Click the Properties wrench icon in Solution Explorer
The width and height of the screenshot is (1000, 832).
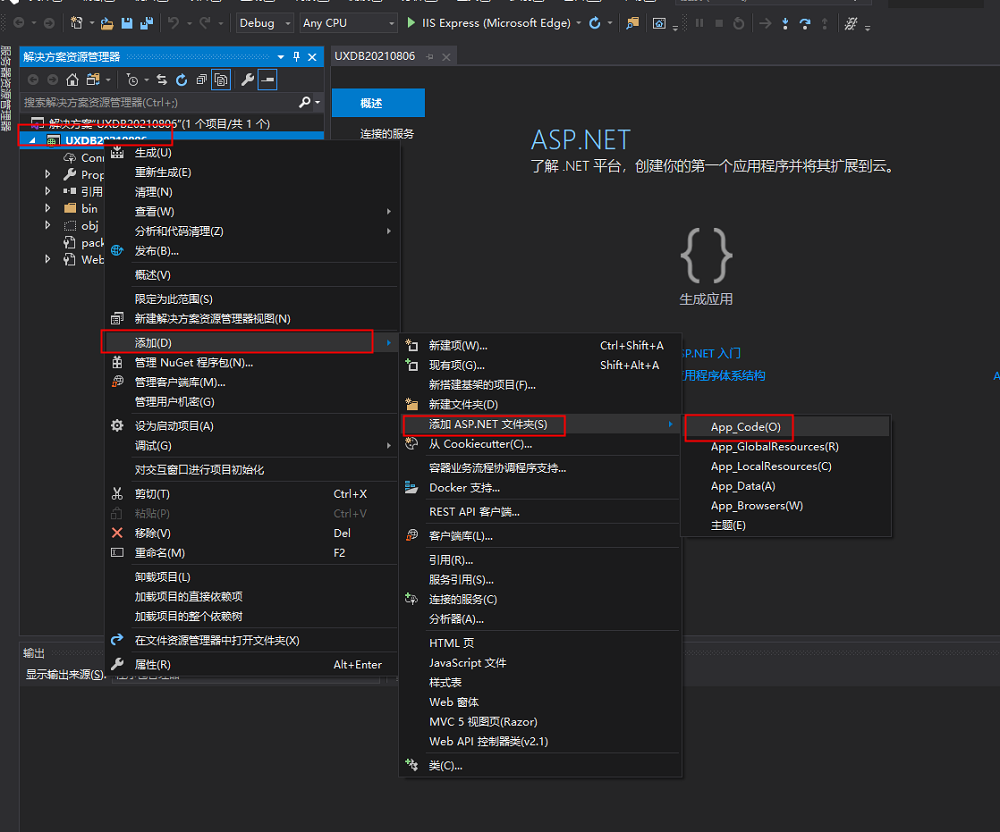tap(248, 80)
